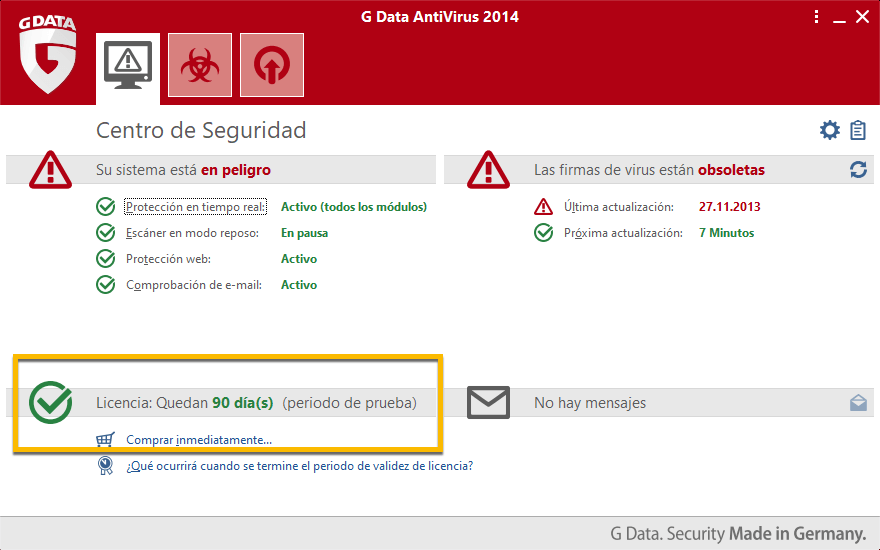Switch to the virus protection biohazard tab
Viewport: 880px width, 550px height.
[200, 65]
